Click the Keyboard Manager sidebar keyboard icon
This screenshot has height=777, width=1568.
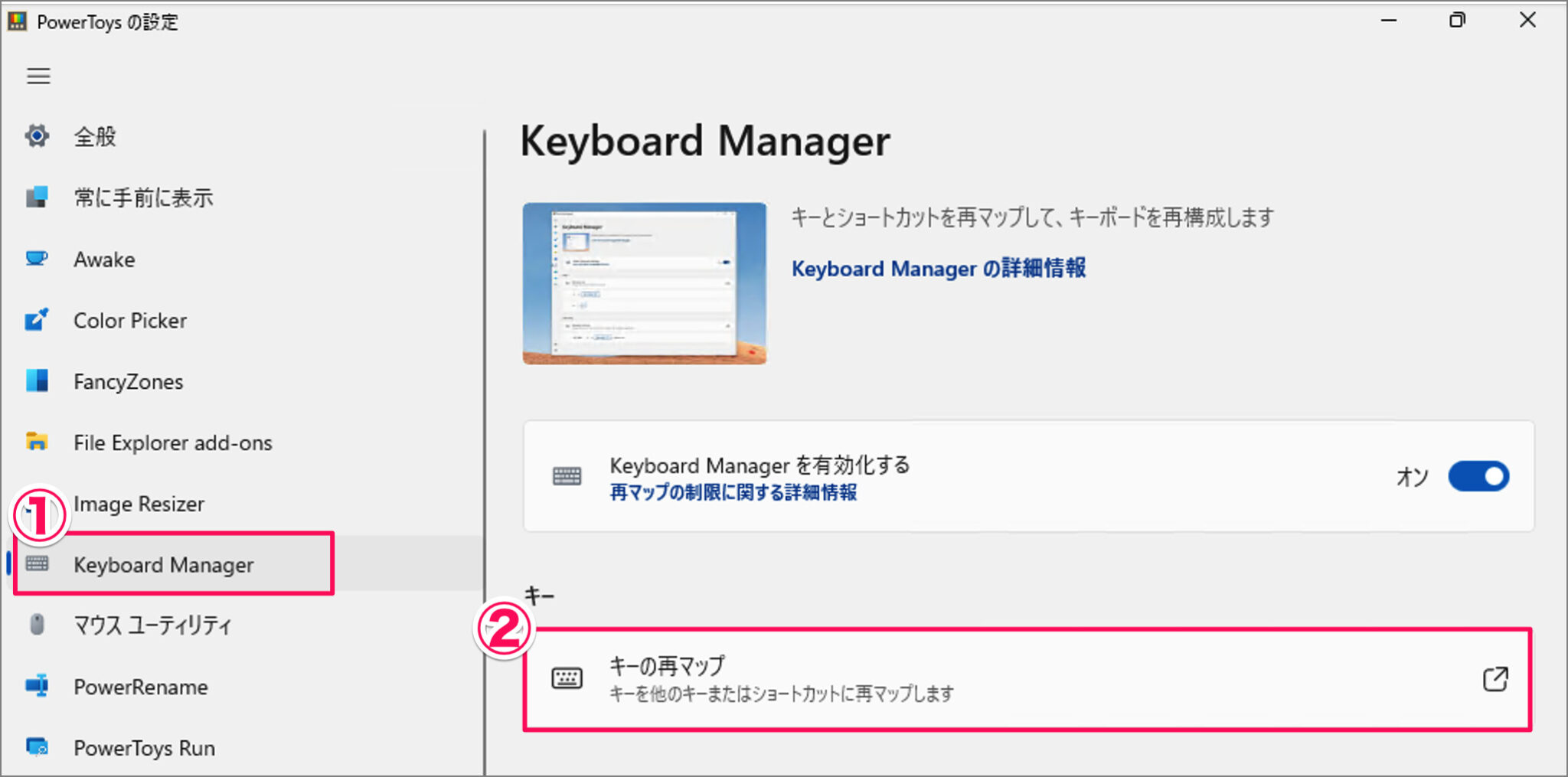click(x=37, y=564)
